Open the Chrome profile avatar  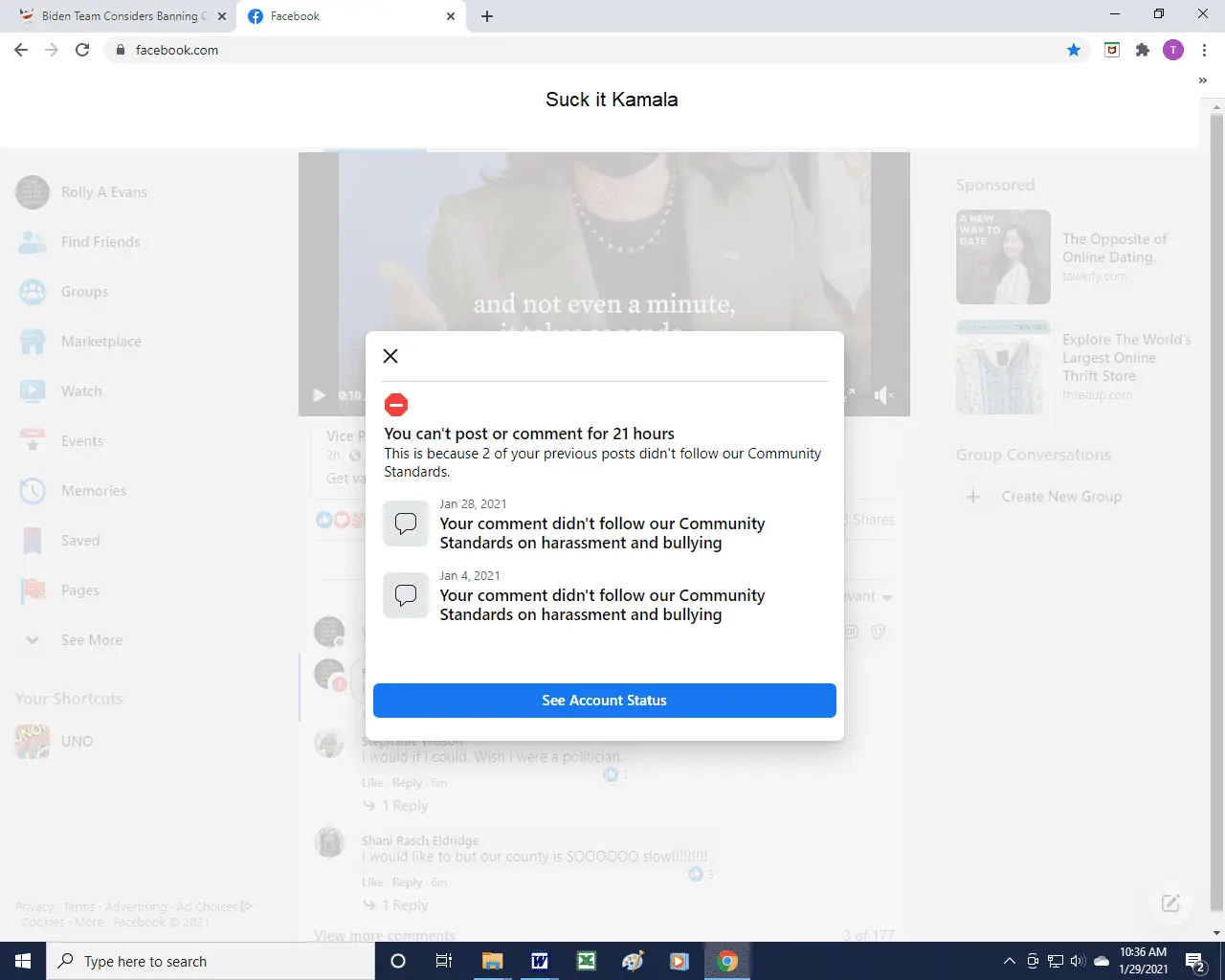tap(1172, 50)
